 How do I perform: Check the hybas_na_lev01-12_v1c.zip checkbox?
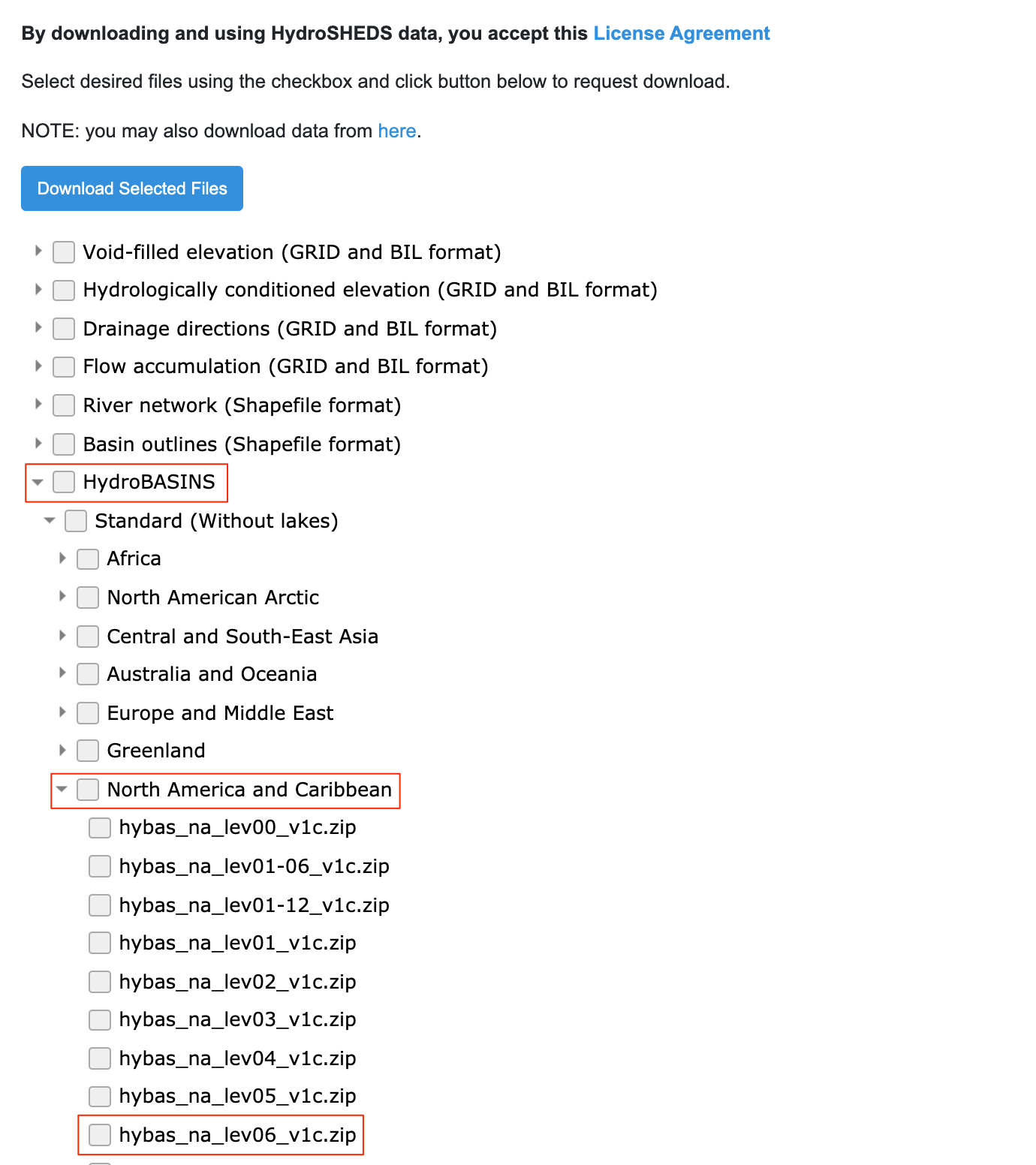click(100, 905)
